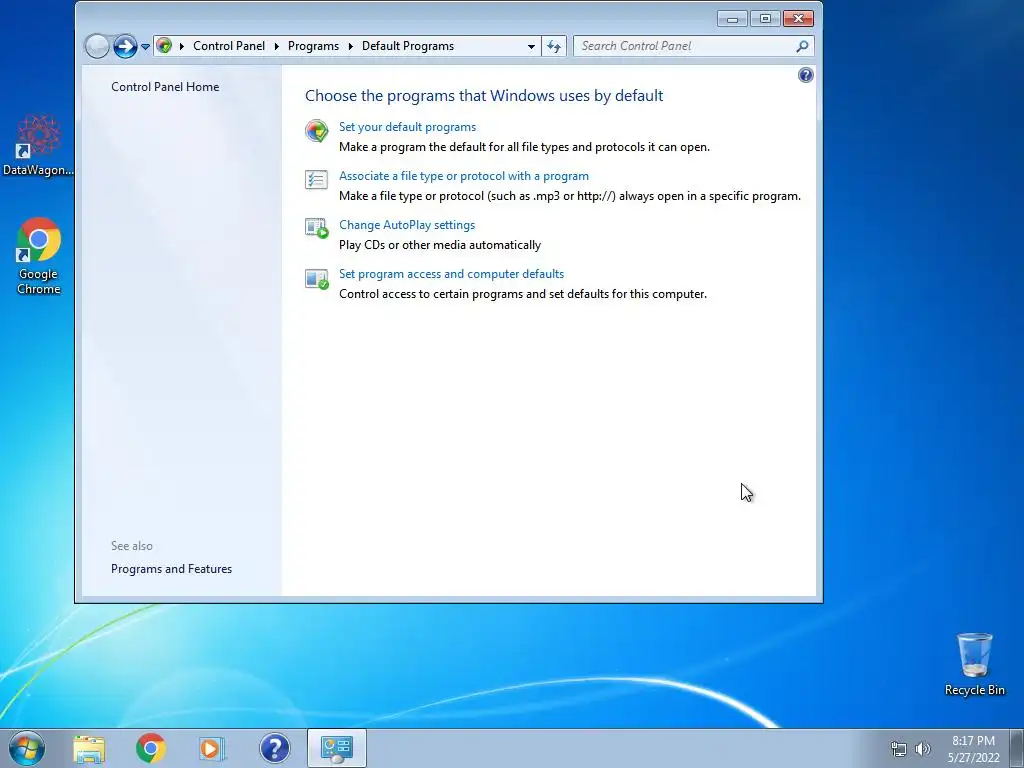
Task: Close the Default Programs window
Action: [798, 19]
